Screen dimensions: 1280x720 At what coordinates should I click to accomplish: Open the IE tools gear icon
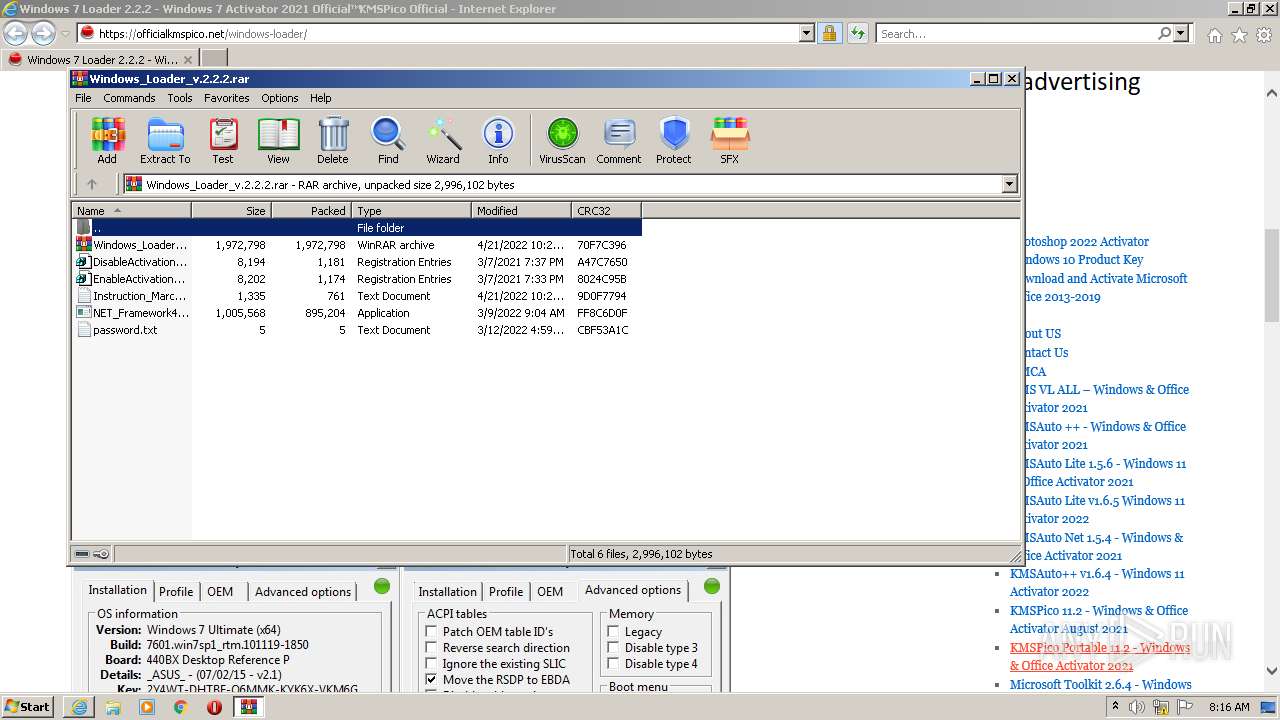[1263, 35]
